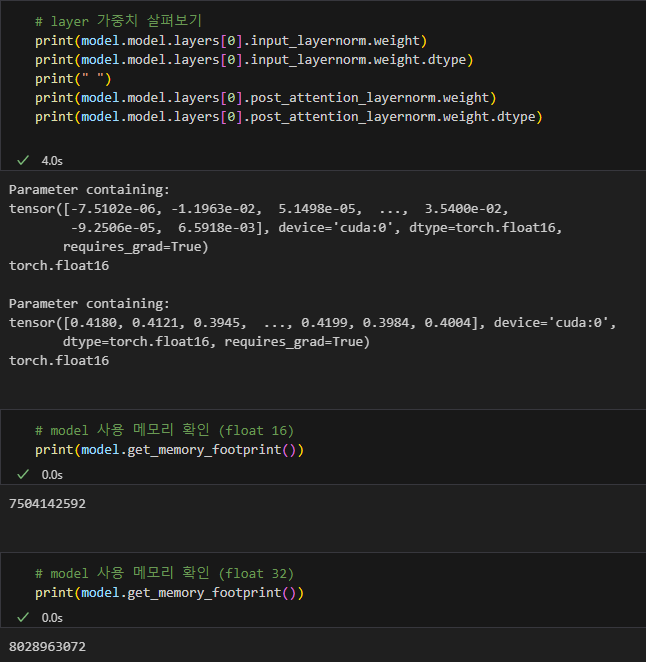The image size is (646, 662).
Task: Click the output line starting with -9.2506e-05
Action: coord(316,228)
